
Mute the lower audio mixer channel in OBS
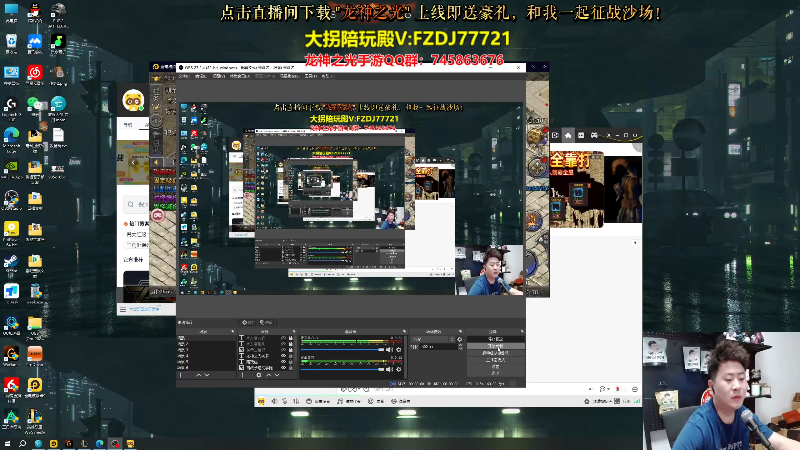coord(389,369)
